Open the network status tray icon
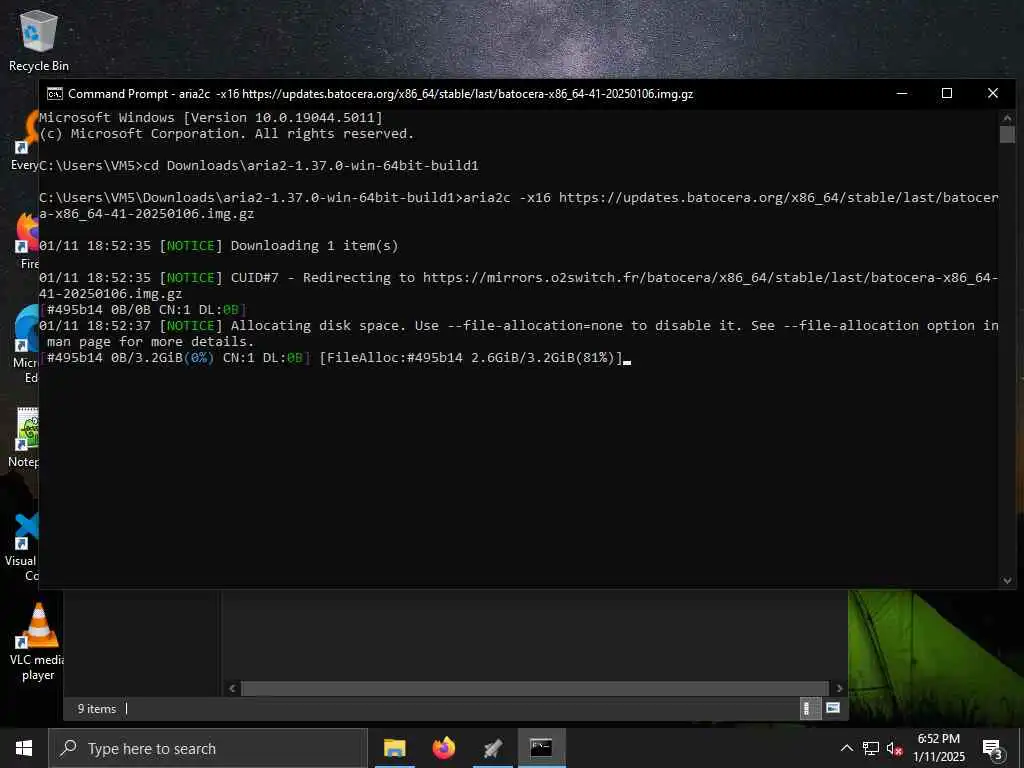This screenshot has width=1024, height=768. click(x=871, y=748)
